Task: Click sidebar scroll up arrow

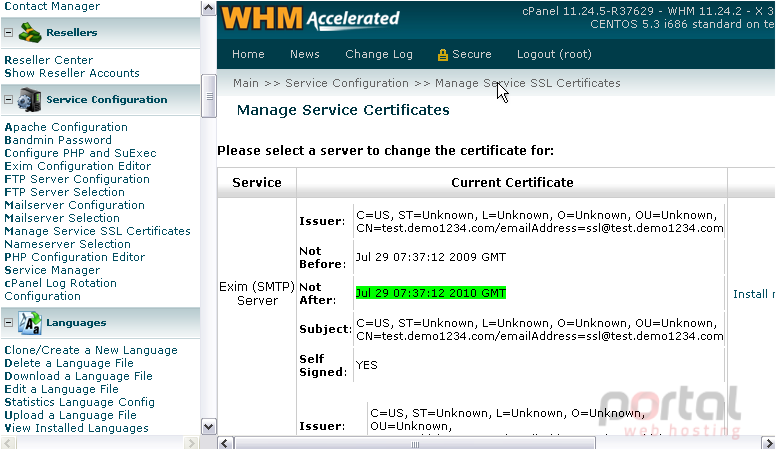Action: [209, 8]
